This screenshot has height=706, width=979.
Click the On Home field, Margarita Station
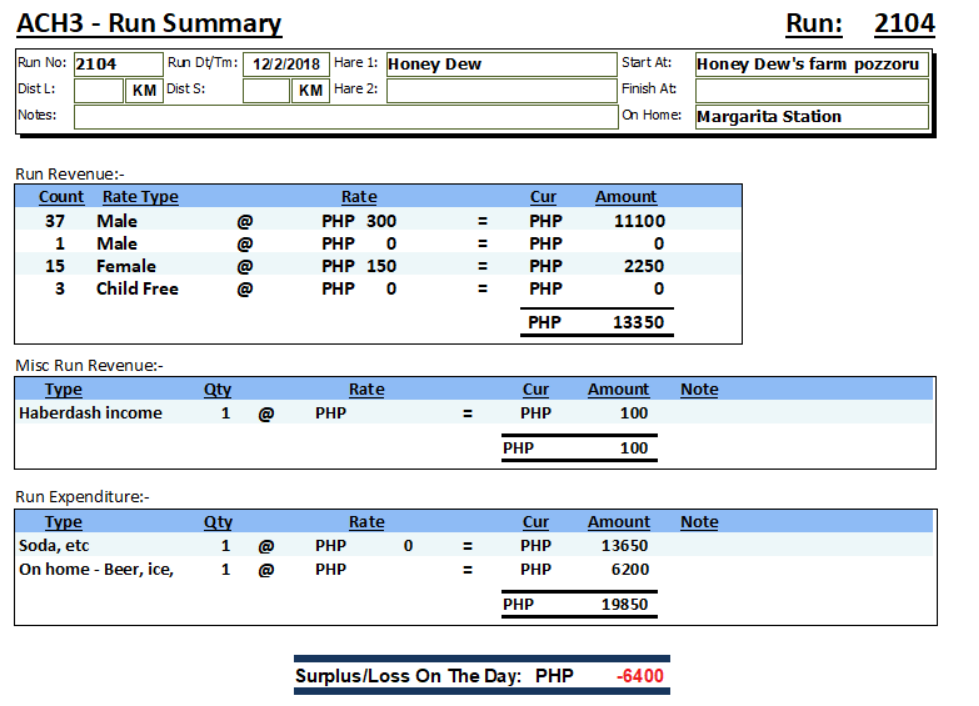(x=811, y=116)
